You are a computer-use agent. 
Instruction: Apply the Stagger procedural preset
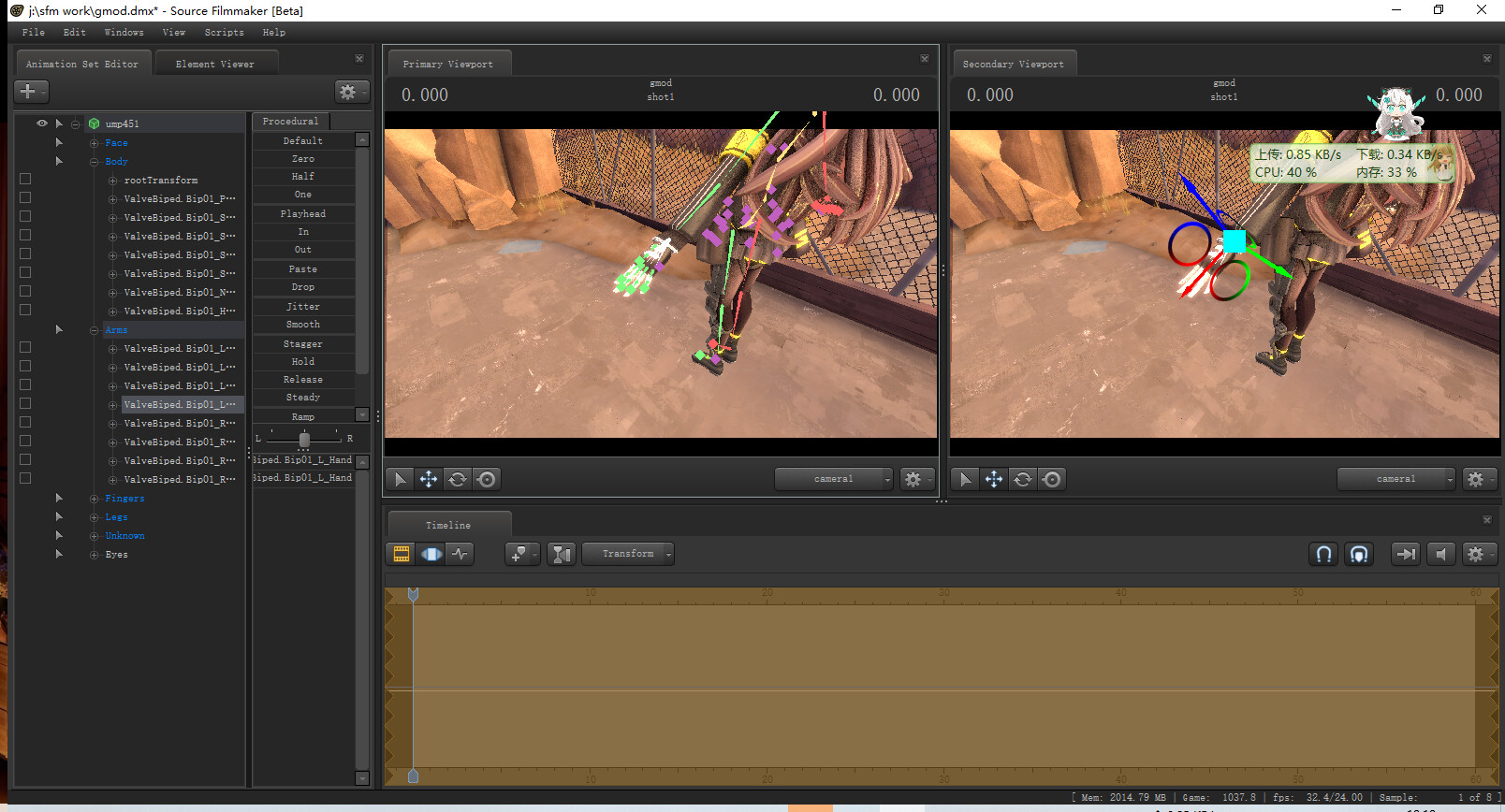click(303, 344)
